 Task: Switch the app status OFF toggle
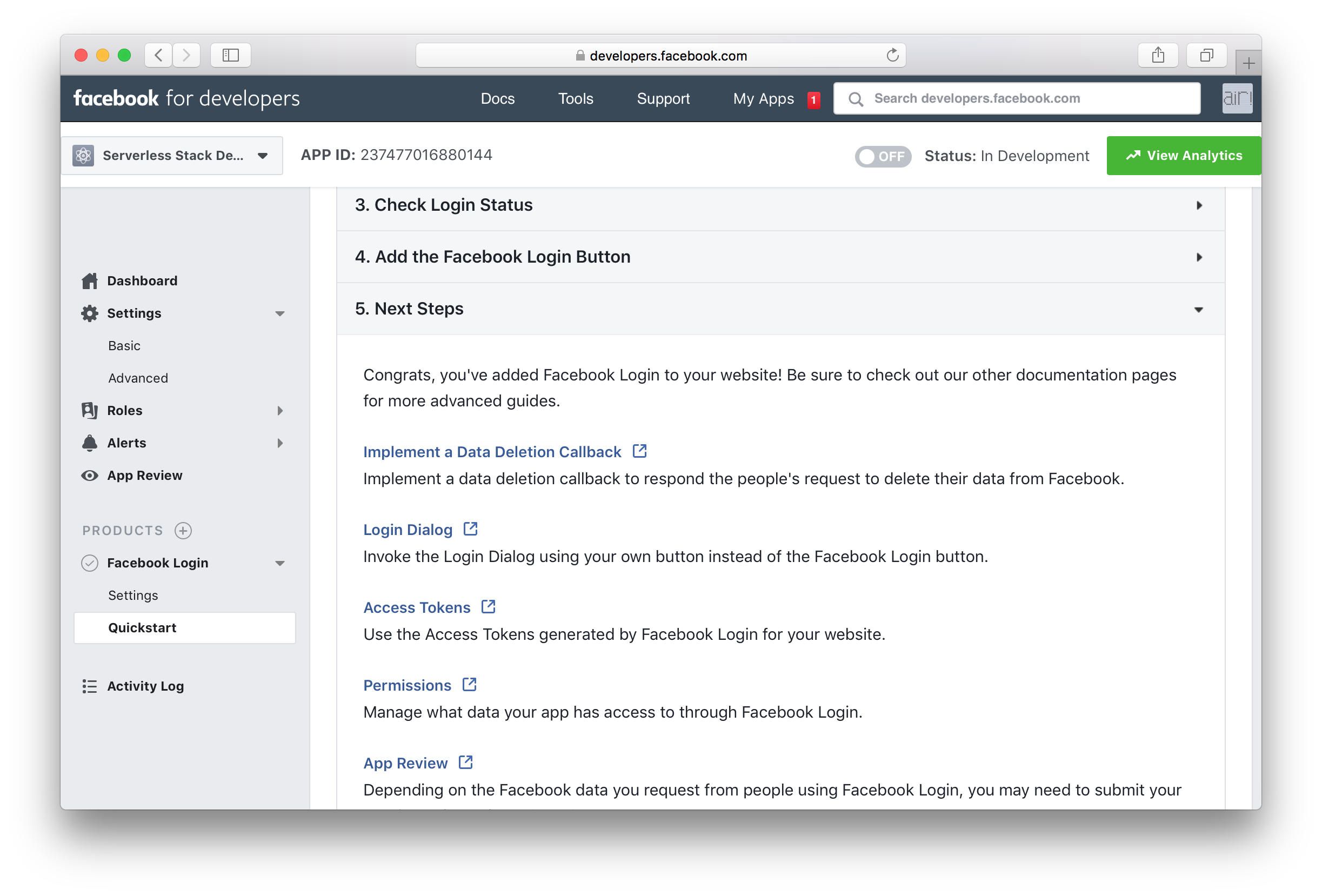click(x=883, y=156)
